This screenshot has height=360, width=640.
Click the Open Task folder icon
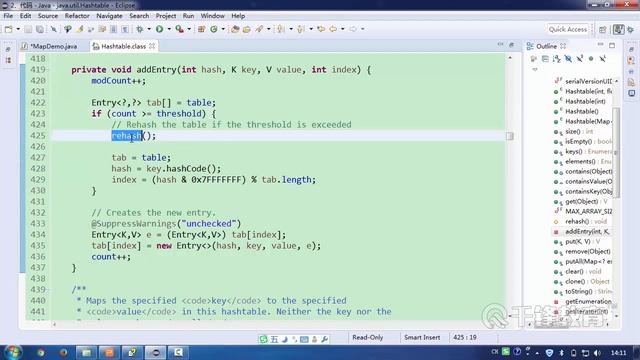click(x=247, y=29)
